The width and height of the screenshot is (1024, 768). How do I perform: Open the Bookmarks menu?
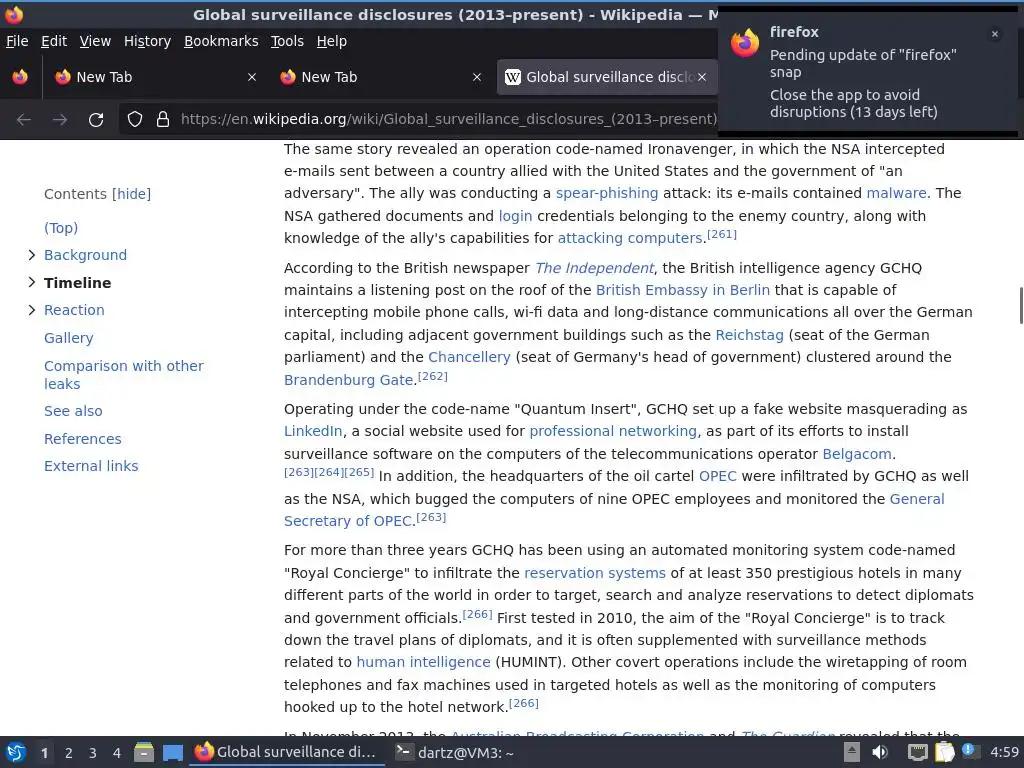[x=221, y=41]
